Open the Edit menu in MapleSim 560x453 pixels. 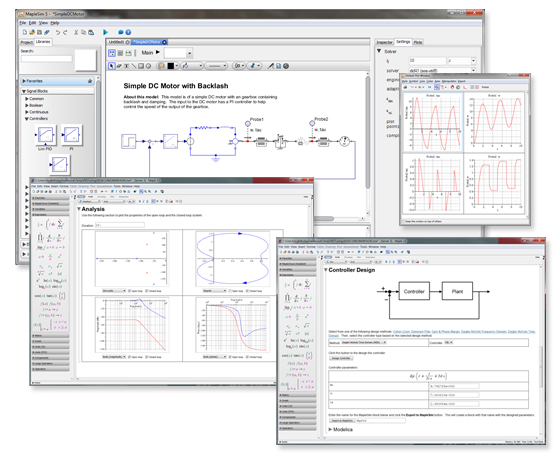[x=32, y=23]
